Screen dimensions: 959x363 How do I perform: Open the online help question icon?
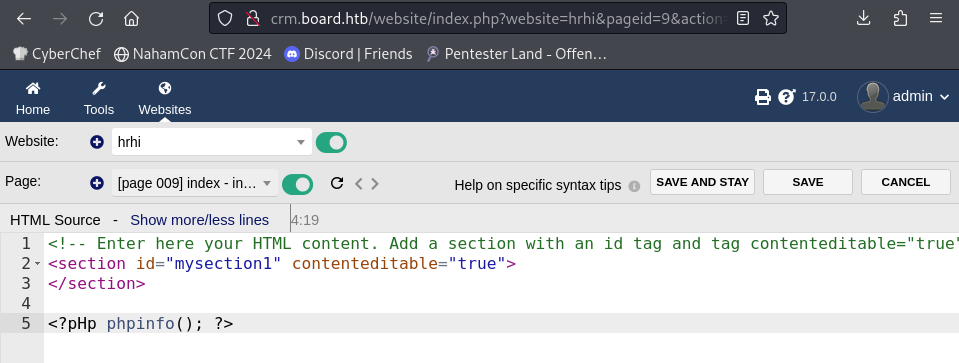(x=786, y=97)
